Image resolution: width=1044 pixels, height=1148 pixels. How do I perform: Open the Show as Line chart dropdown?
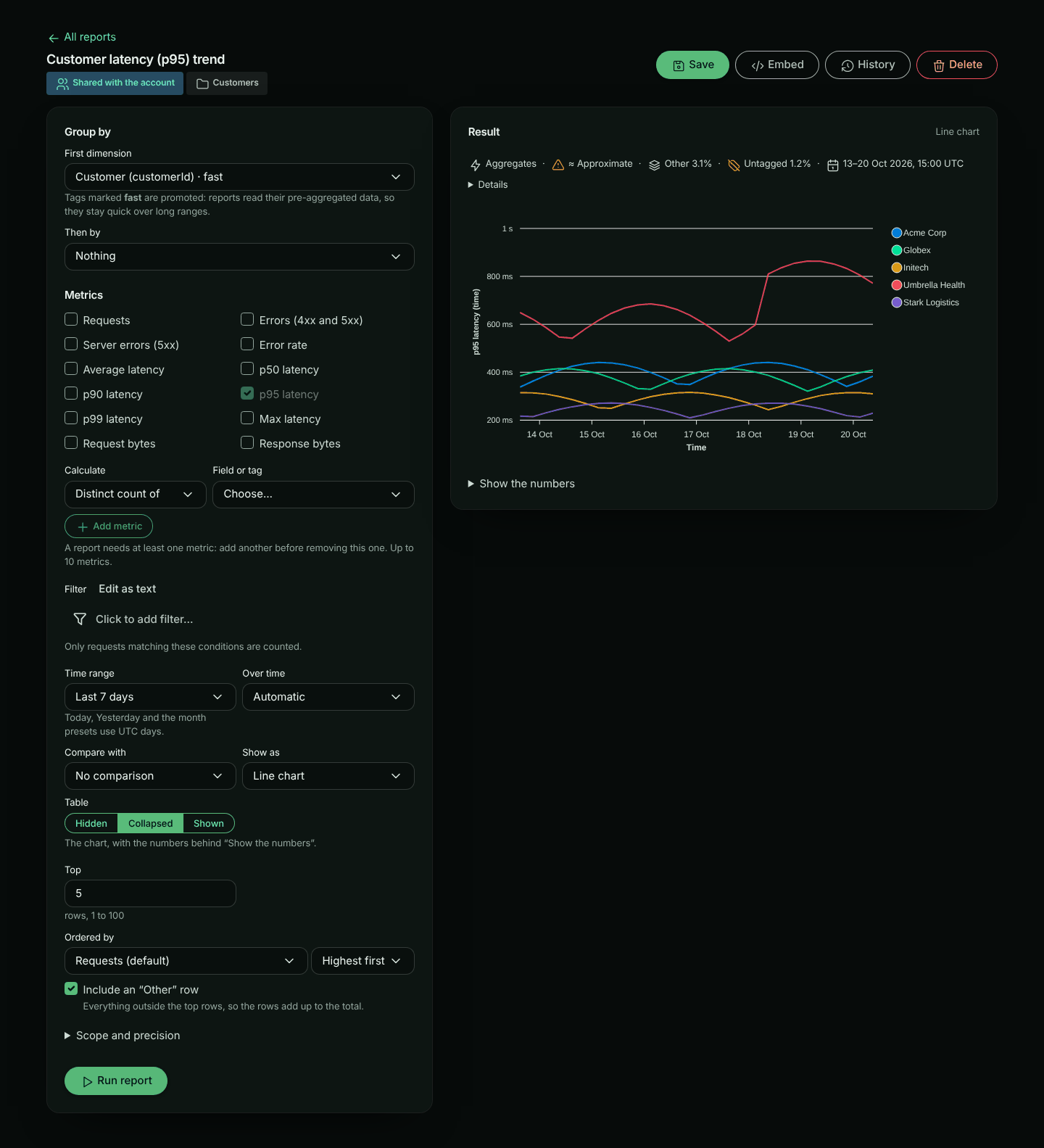328,776
